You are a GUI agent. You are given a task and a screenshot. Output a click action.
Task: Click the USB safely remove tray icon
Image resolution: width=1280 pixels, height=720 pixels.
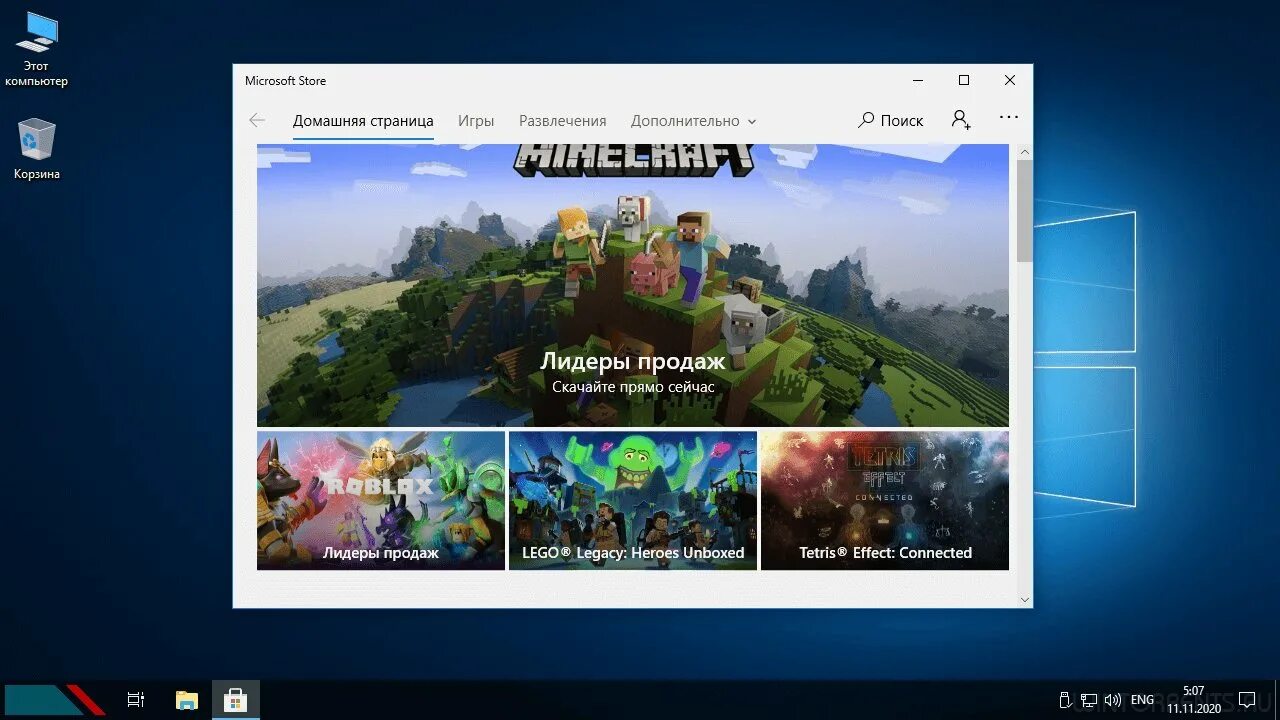point(1066,700)
